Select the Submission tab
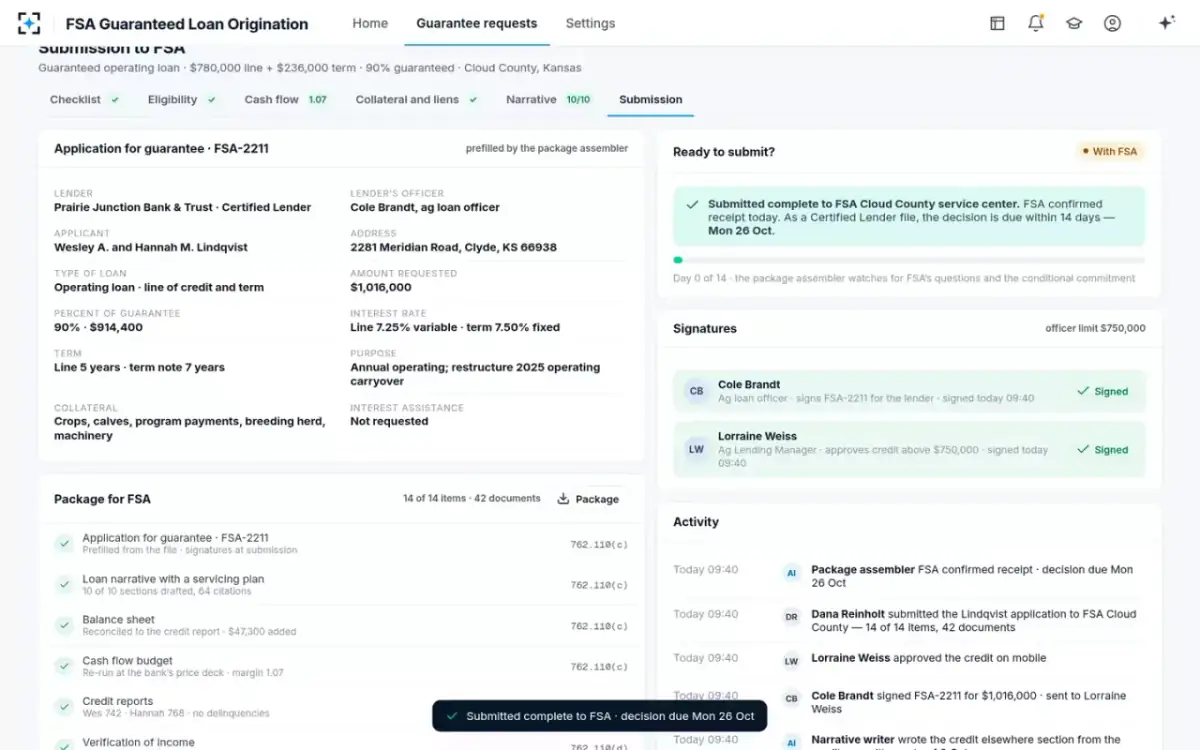Viewport: 1200px width, 750px height. (651, 100)
